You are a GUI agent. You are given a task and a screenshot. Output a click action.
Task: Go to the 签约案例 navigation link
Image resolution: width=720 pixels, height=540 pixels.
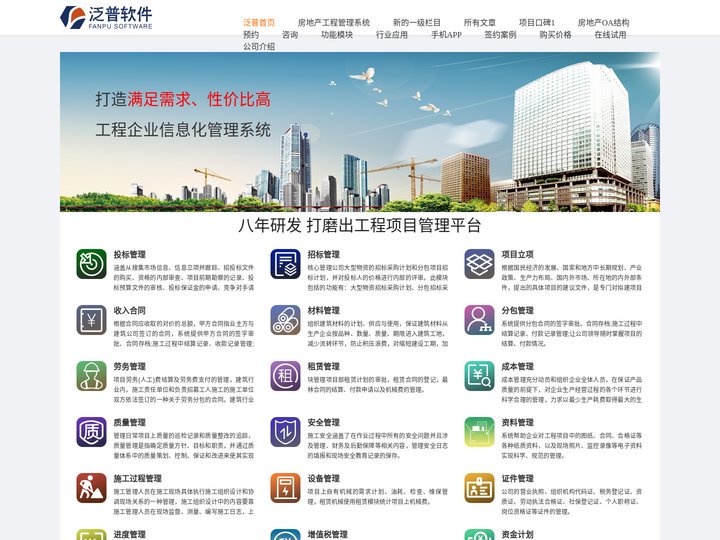coord(501,34)
